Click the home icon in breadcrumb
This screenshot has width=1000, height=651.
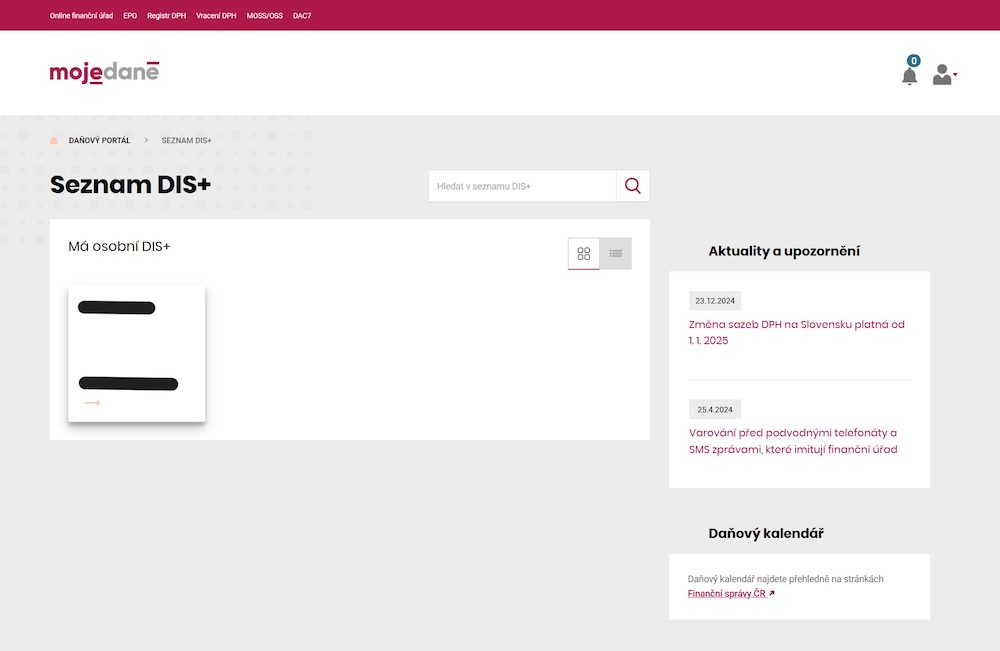pyautogui.click(x=54, y=140)
